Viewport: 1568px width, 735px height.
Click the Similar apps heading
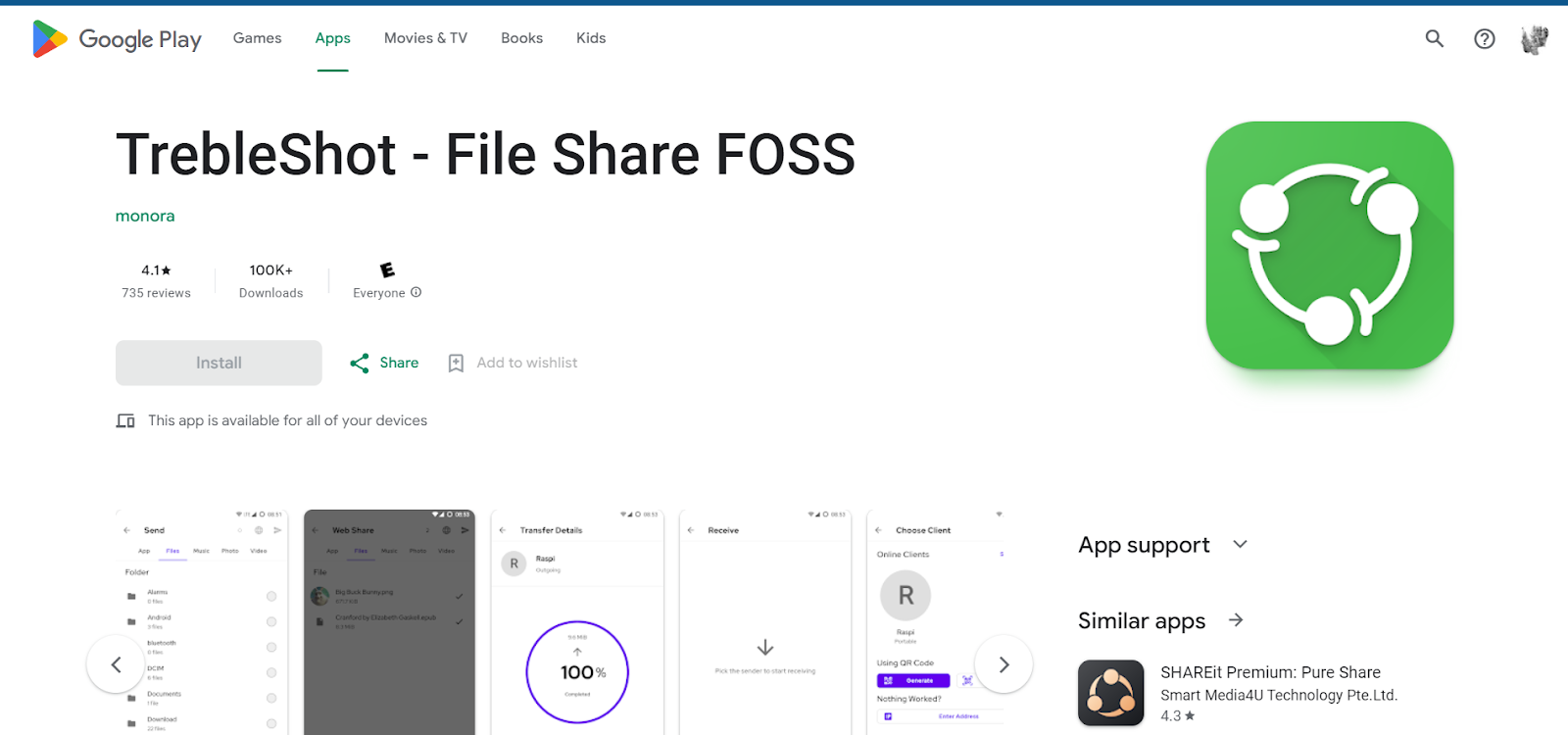point(1142,620)
